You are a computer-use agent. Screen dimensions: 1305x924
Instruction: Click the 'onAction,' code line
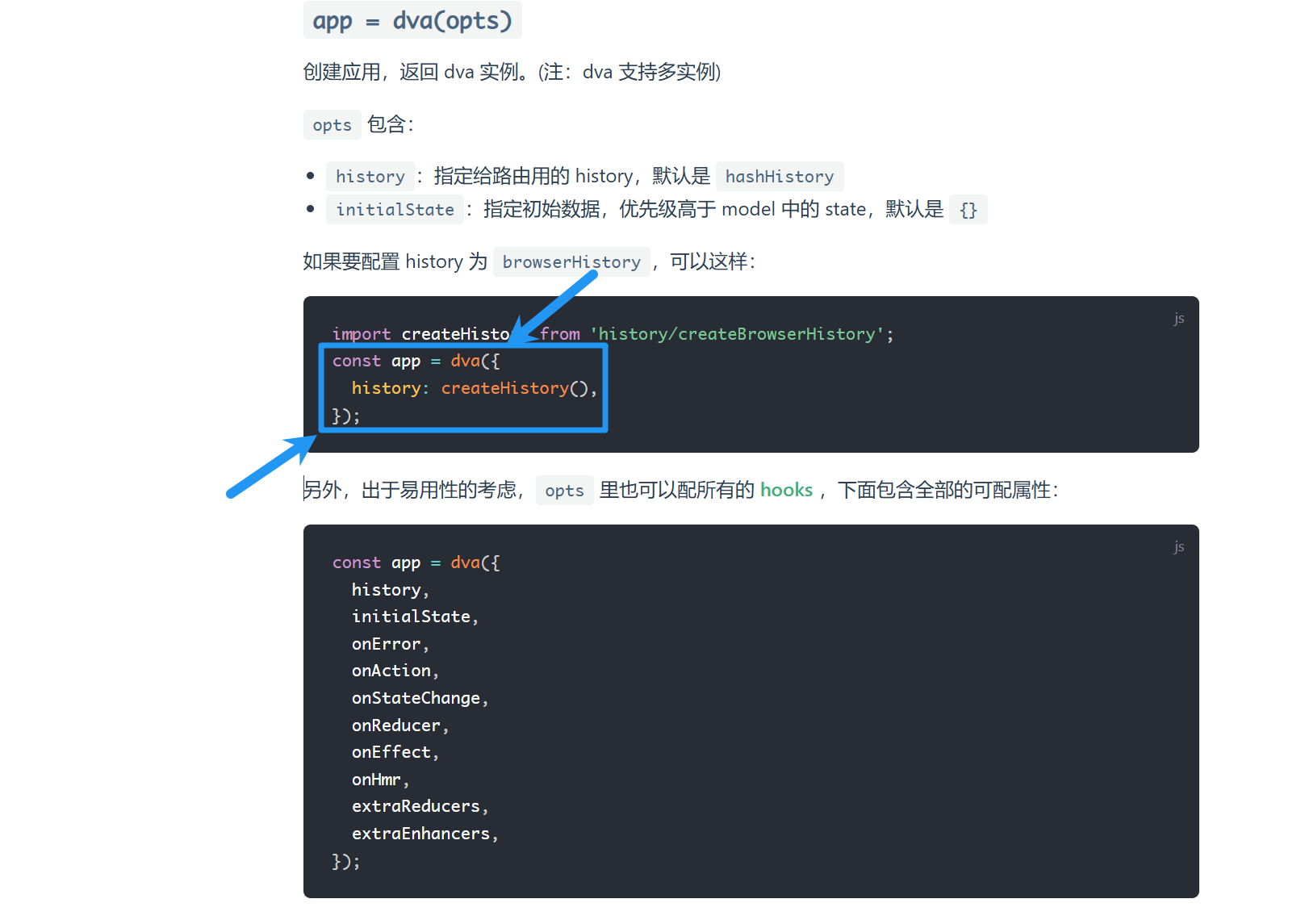tap(395, 671)
